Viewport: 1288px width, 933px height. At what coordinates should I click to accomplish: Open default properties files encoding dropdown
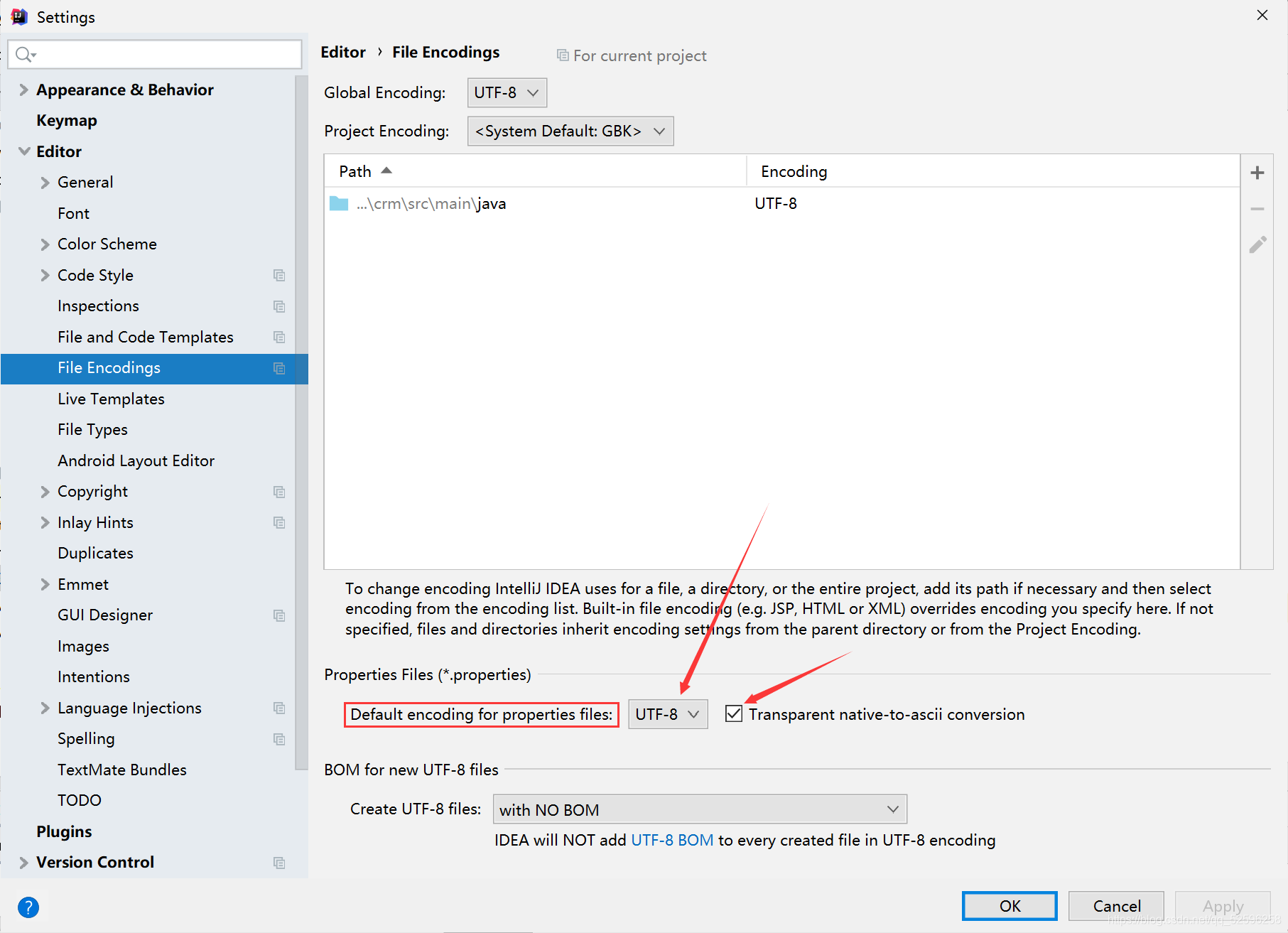668,714
